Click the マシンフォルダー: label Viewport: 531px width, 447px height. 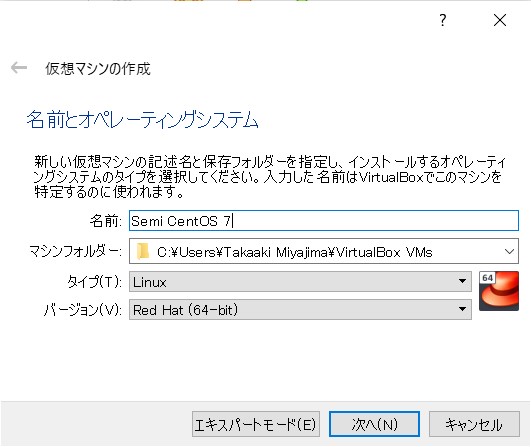pyautogui.click(x=75, y=252)
